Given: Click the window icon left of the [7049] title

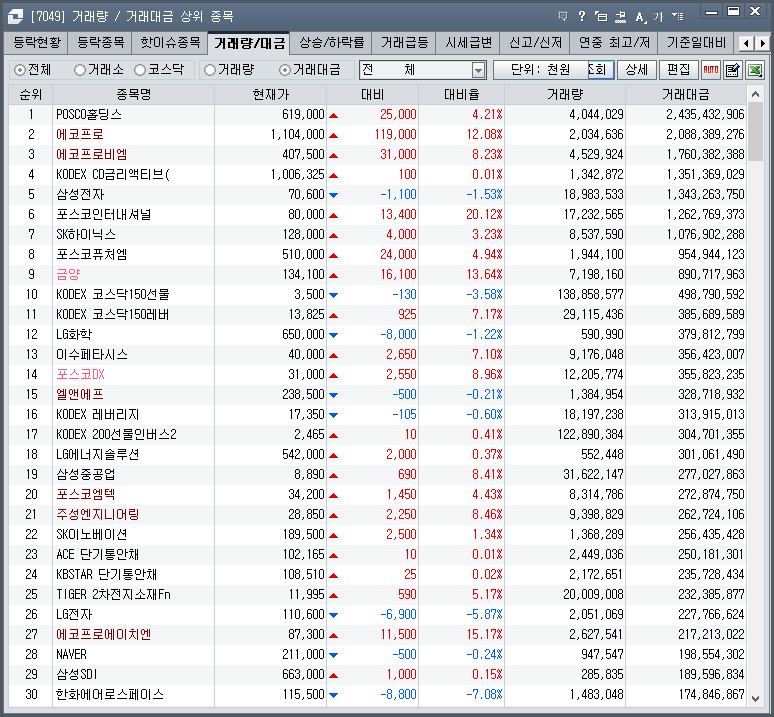Looking at the screenshot, I should pos(15,16).
